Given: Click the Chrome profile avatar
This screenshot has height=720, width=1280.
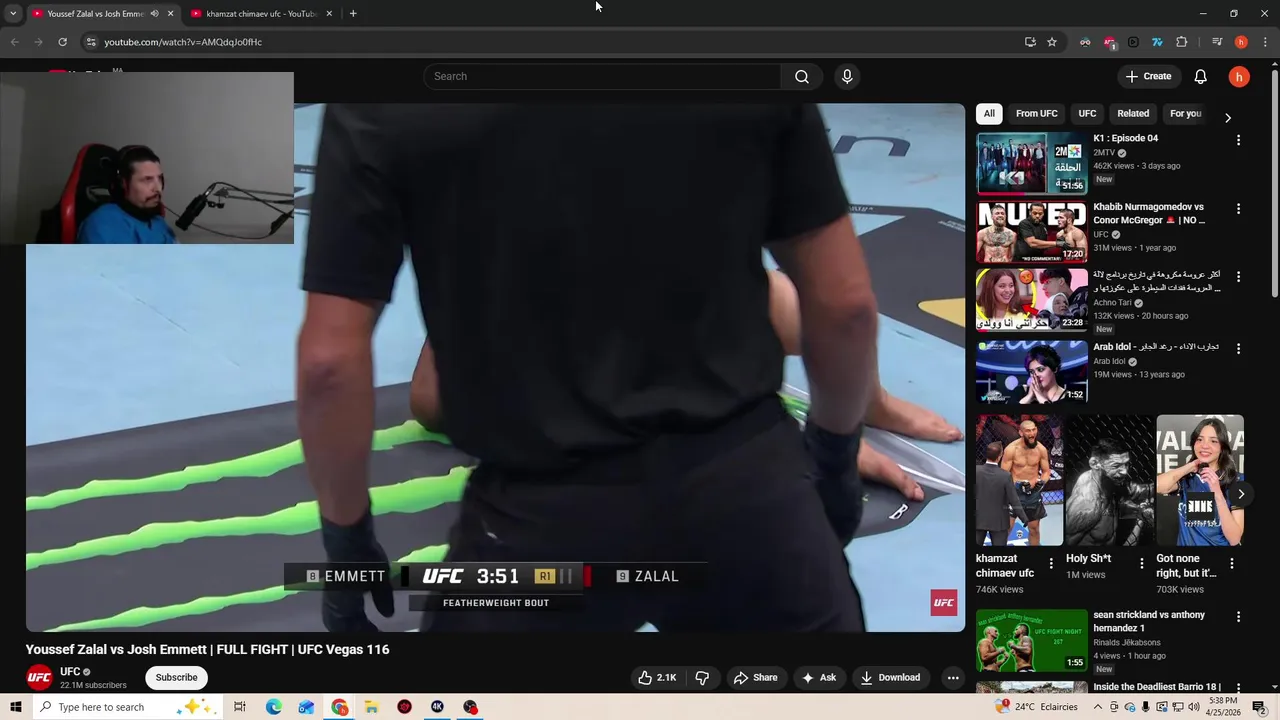Looking at the screenshot, I should pyautogui.click(x=1241, y=42).
